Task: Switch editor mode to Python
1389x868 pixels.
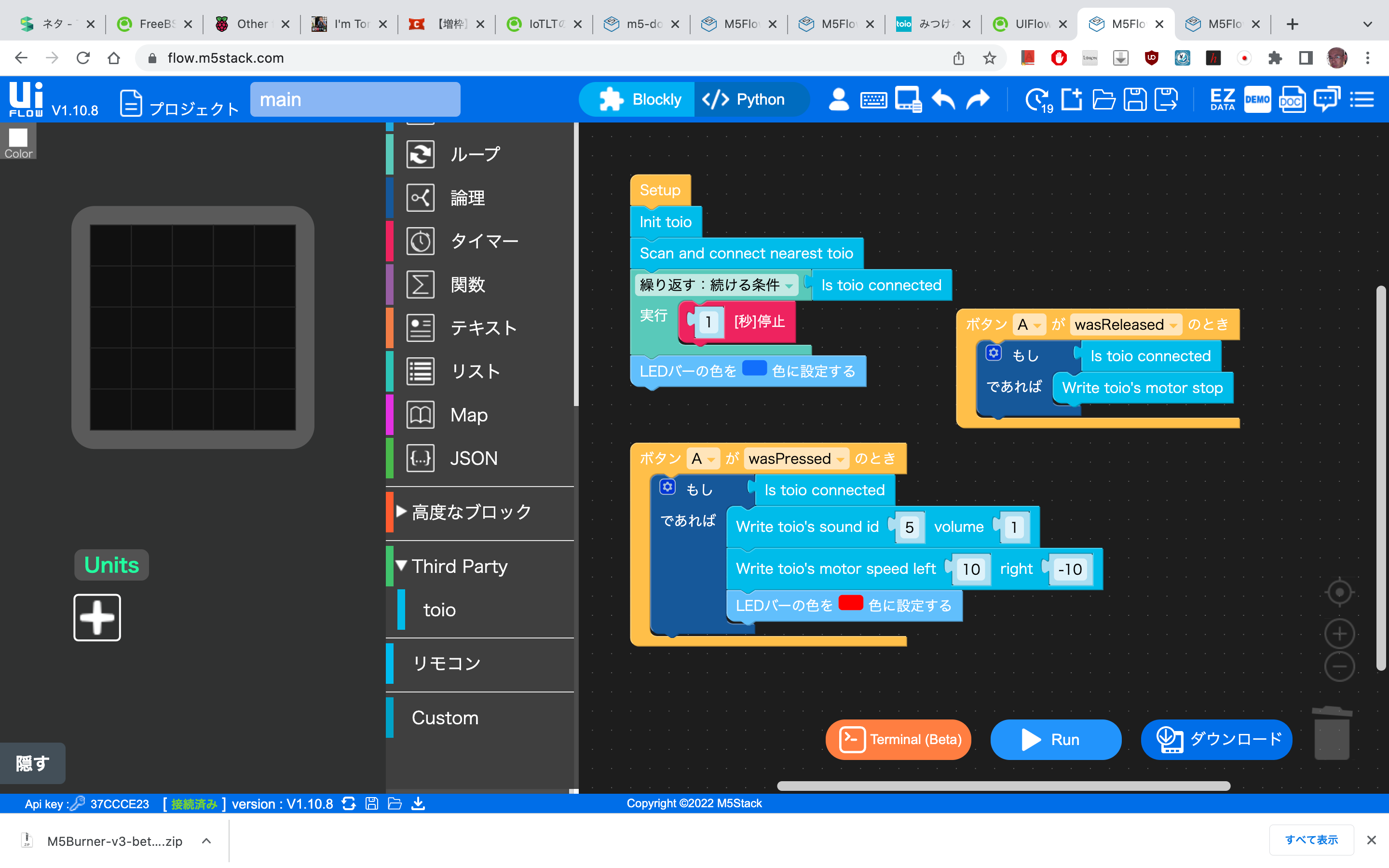Action: [x=752, y=99]
